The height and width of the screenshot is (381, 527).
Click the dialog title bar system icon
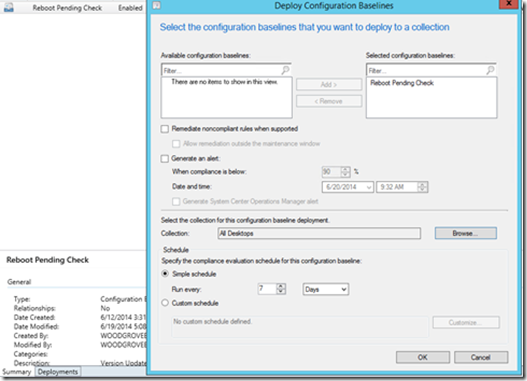click(x=156, y=5)
